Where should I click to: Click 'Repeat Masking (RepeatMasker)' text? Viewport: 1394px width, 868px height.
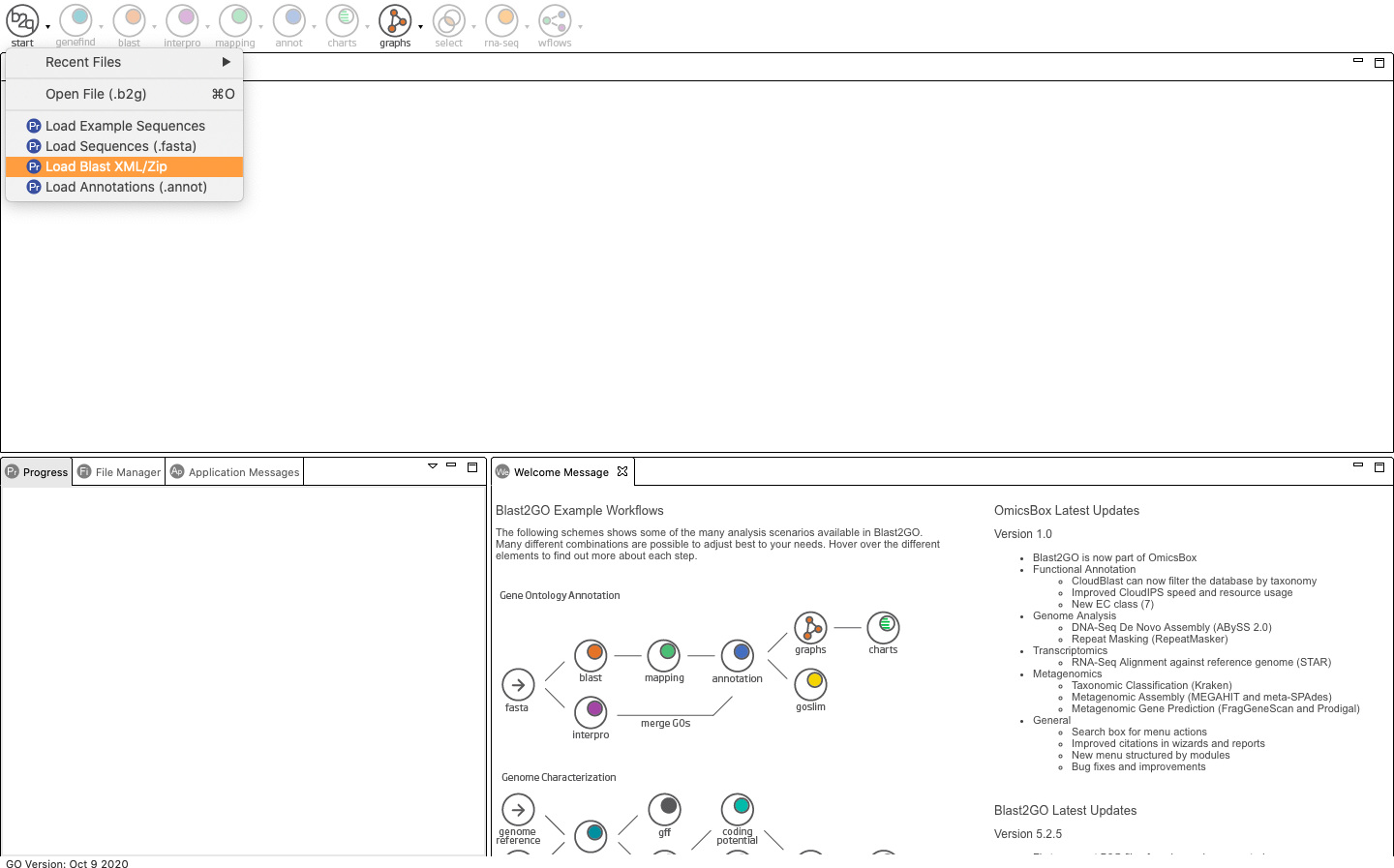[x=1149, y=640]
